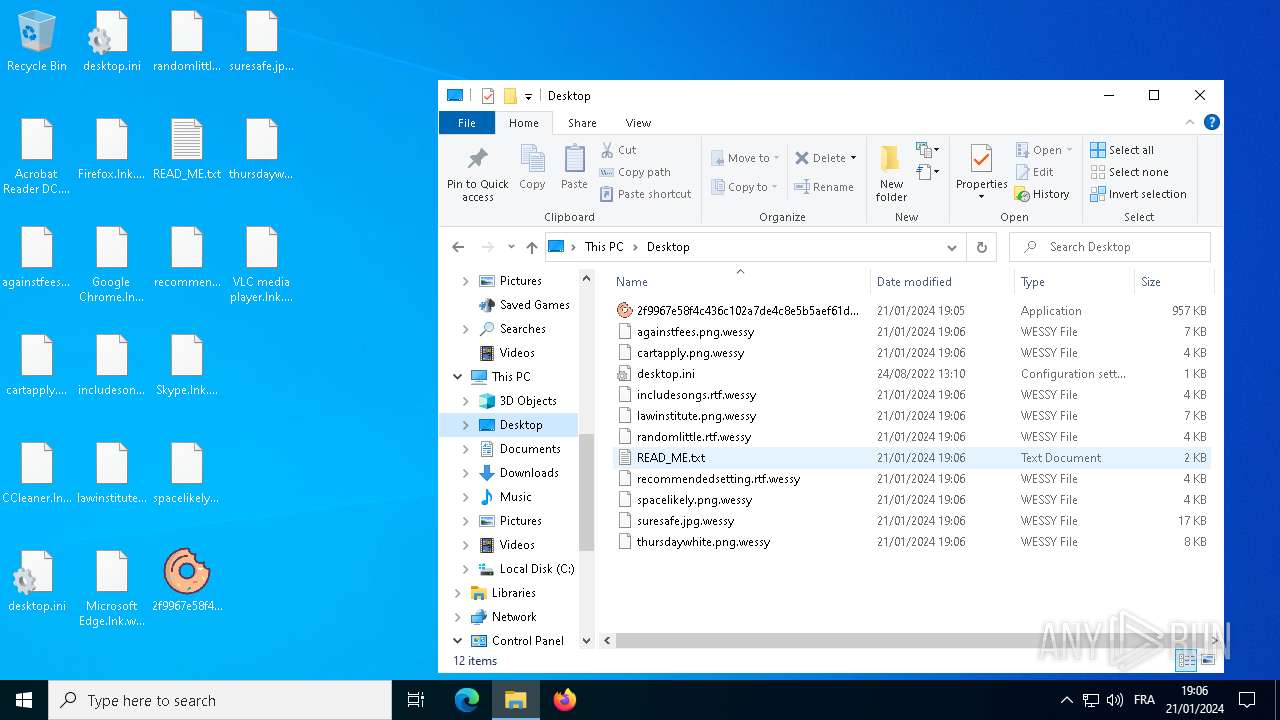Collapse This PC tree node
This screenshot has height=720, width=1280.
point(458,377)
